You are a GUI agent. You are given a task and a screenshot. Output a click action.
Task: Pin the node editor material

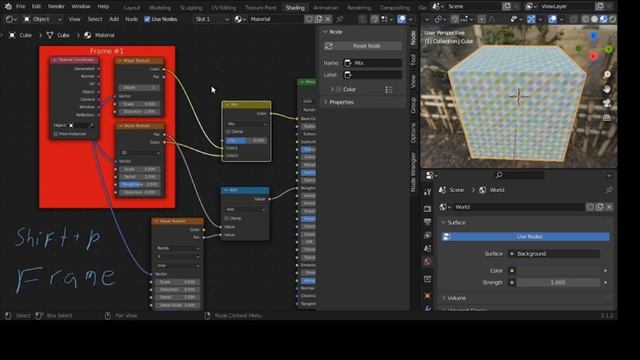[x=339, y=19]
